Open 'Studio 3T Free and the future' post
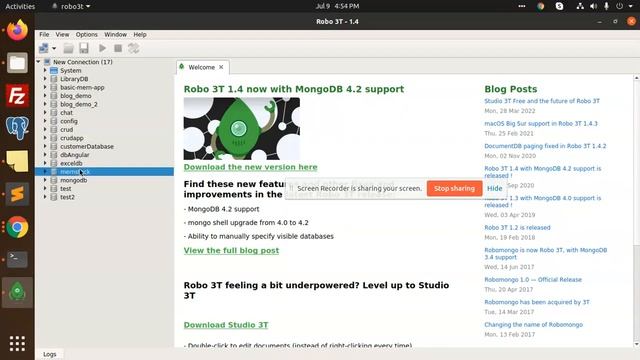 point(542,101)
